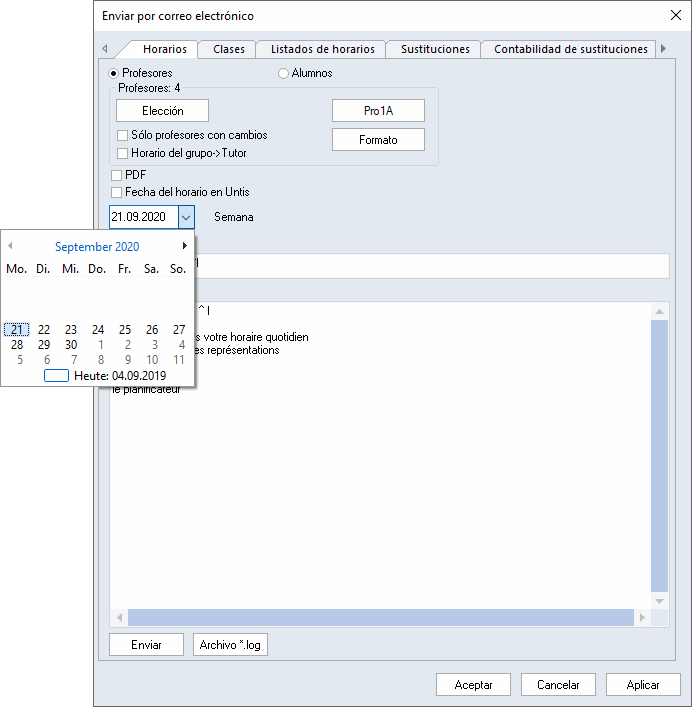
Task: Select the Profesores radio button
Action: (x=114, y=73)
